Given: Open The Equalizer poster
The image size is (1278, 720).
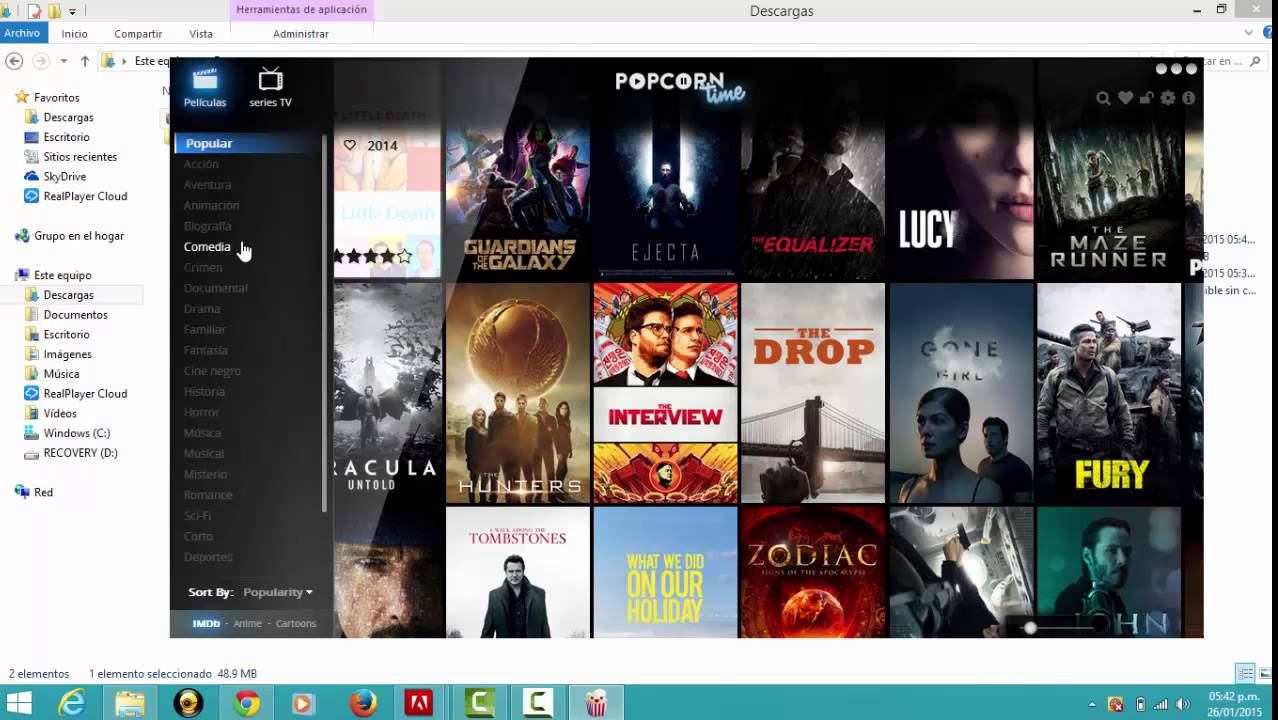Looking at the screenshot, I should click(x=813, y=188).
